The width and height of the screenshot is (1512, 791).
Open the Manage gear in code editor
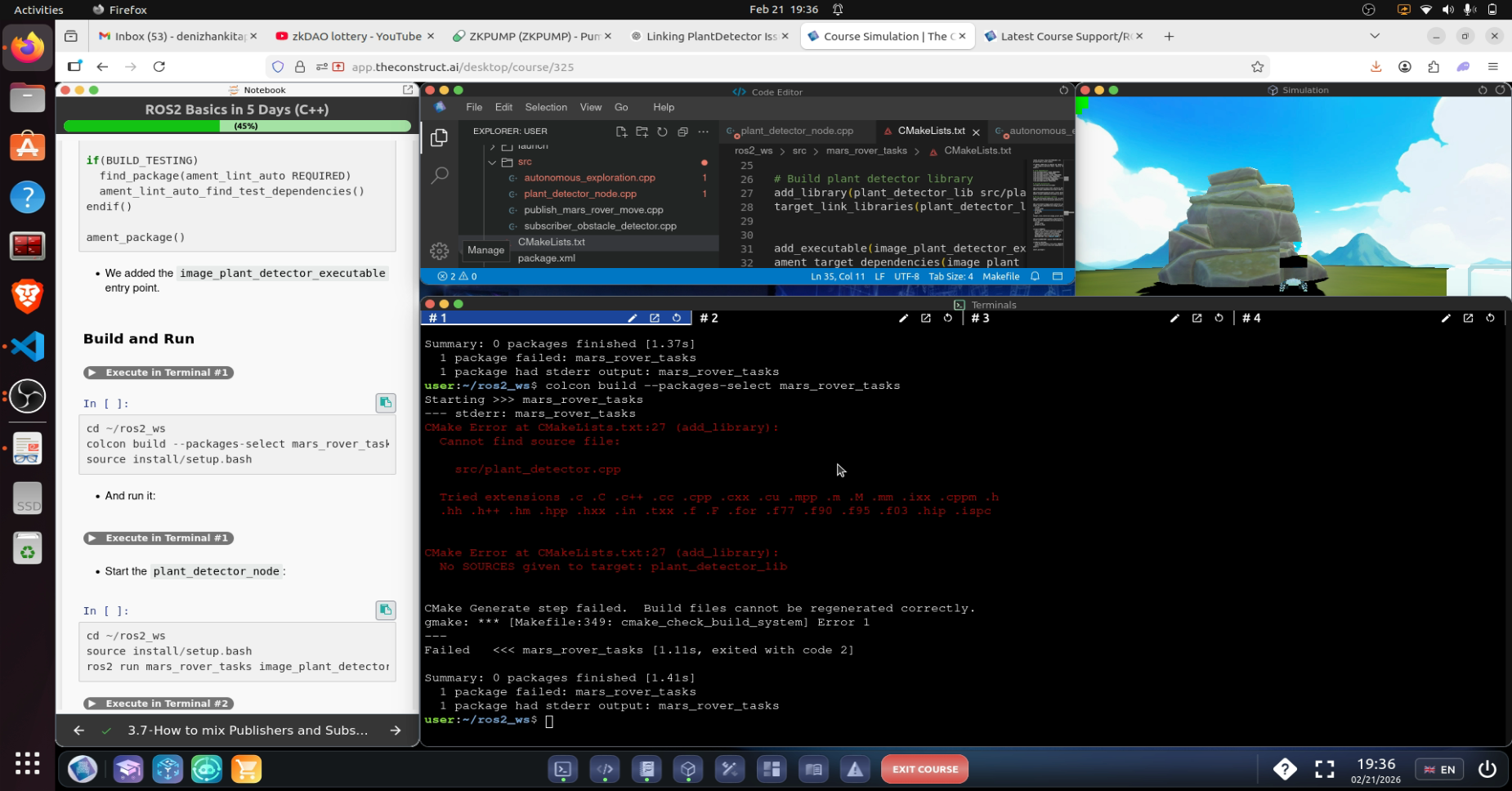point(440,251)
